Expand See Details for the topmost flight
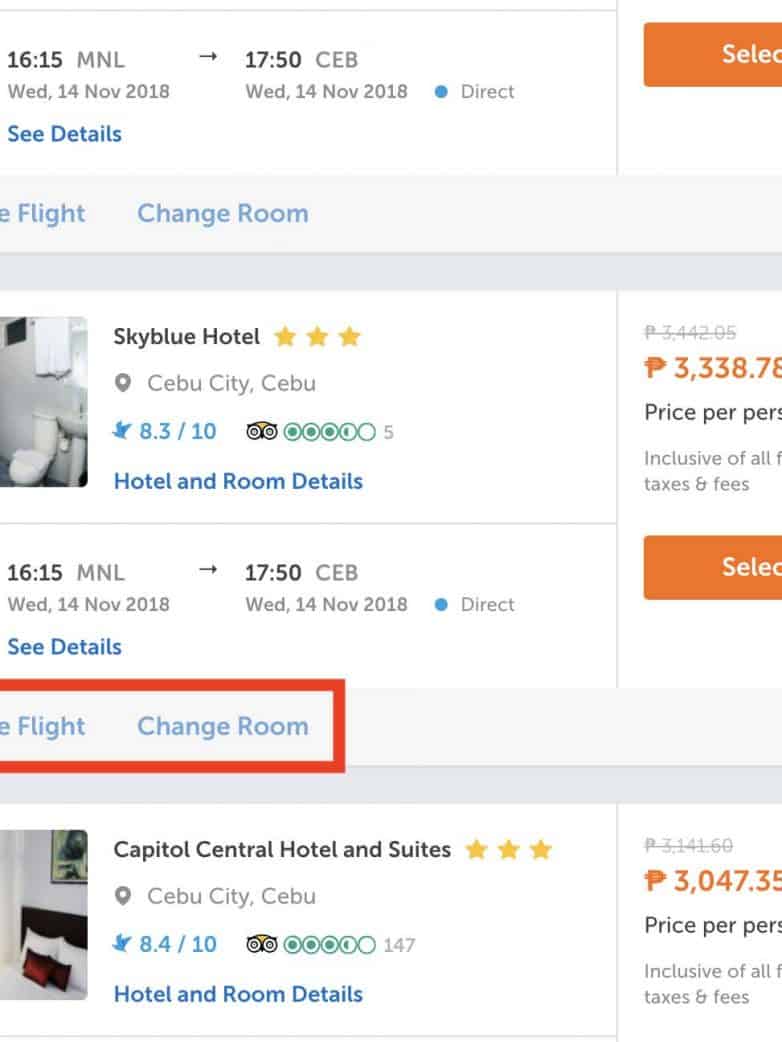This screenshot has height=1042, width=782. pyautogui.click(x=64, y=134)
